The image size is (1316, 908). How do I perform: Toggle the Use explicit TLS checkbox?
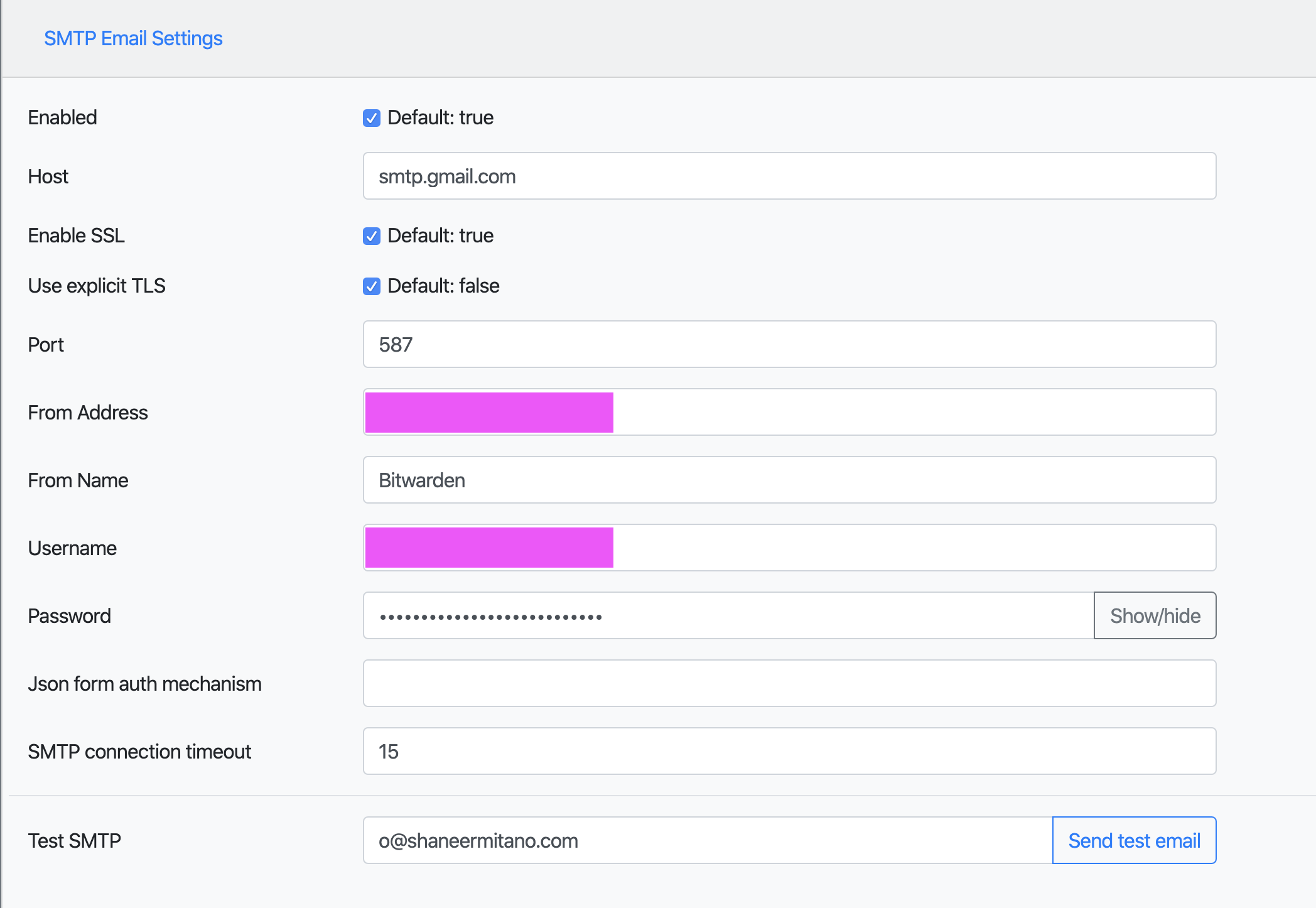(x=372, y=286)
